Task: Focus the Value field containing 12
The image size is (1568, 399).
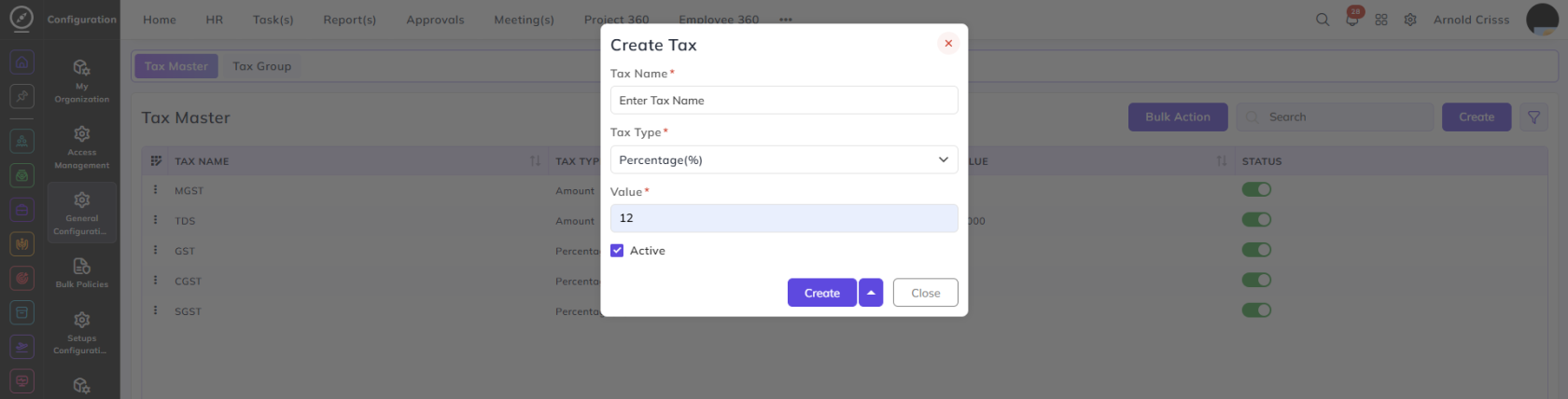Action: click(x=784, y=218)
